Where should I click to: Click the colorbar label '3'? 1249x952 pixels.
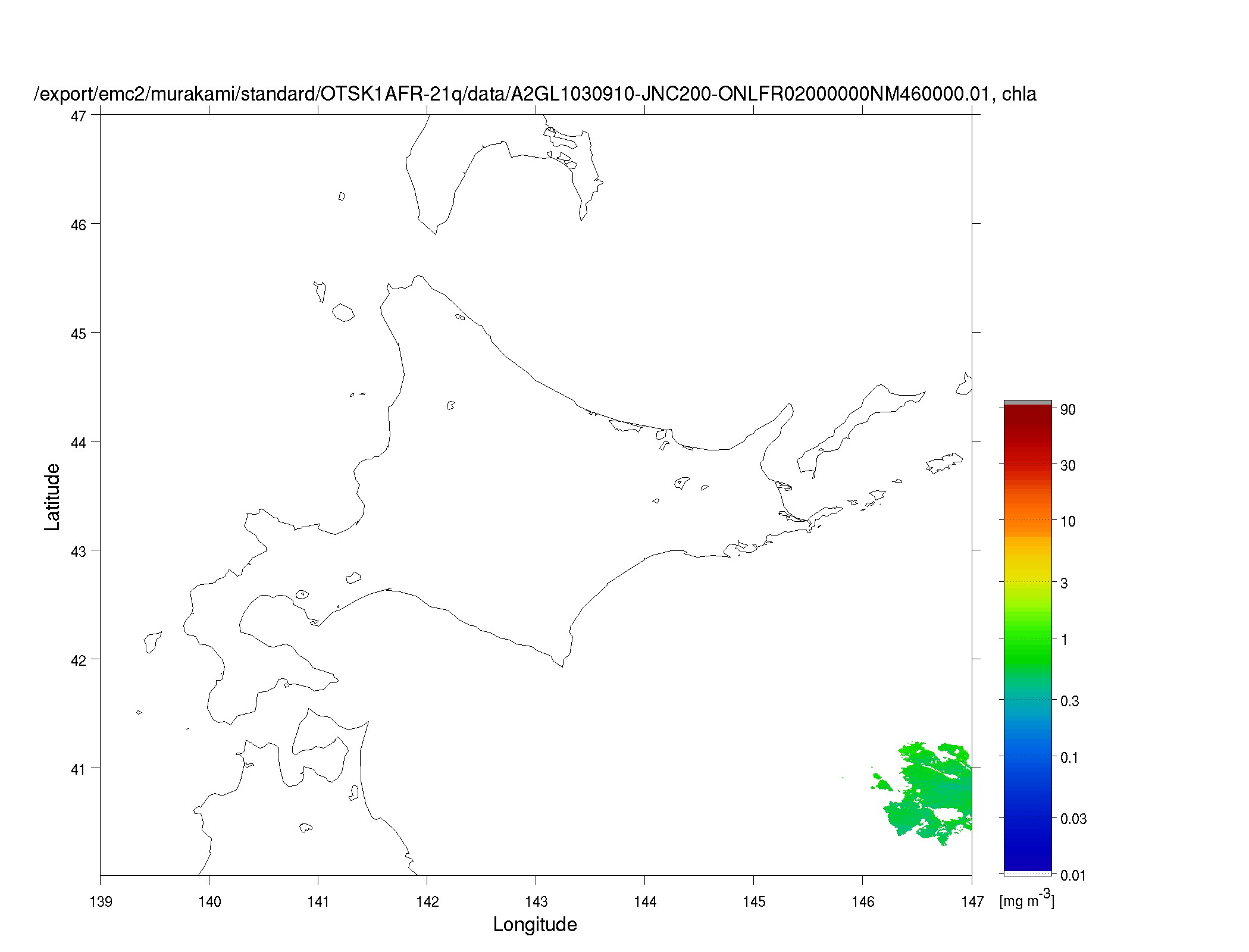tap(1064, 583)
